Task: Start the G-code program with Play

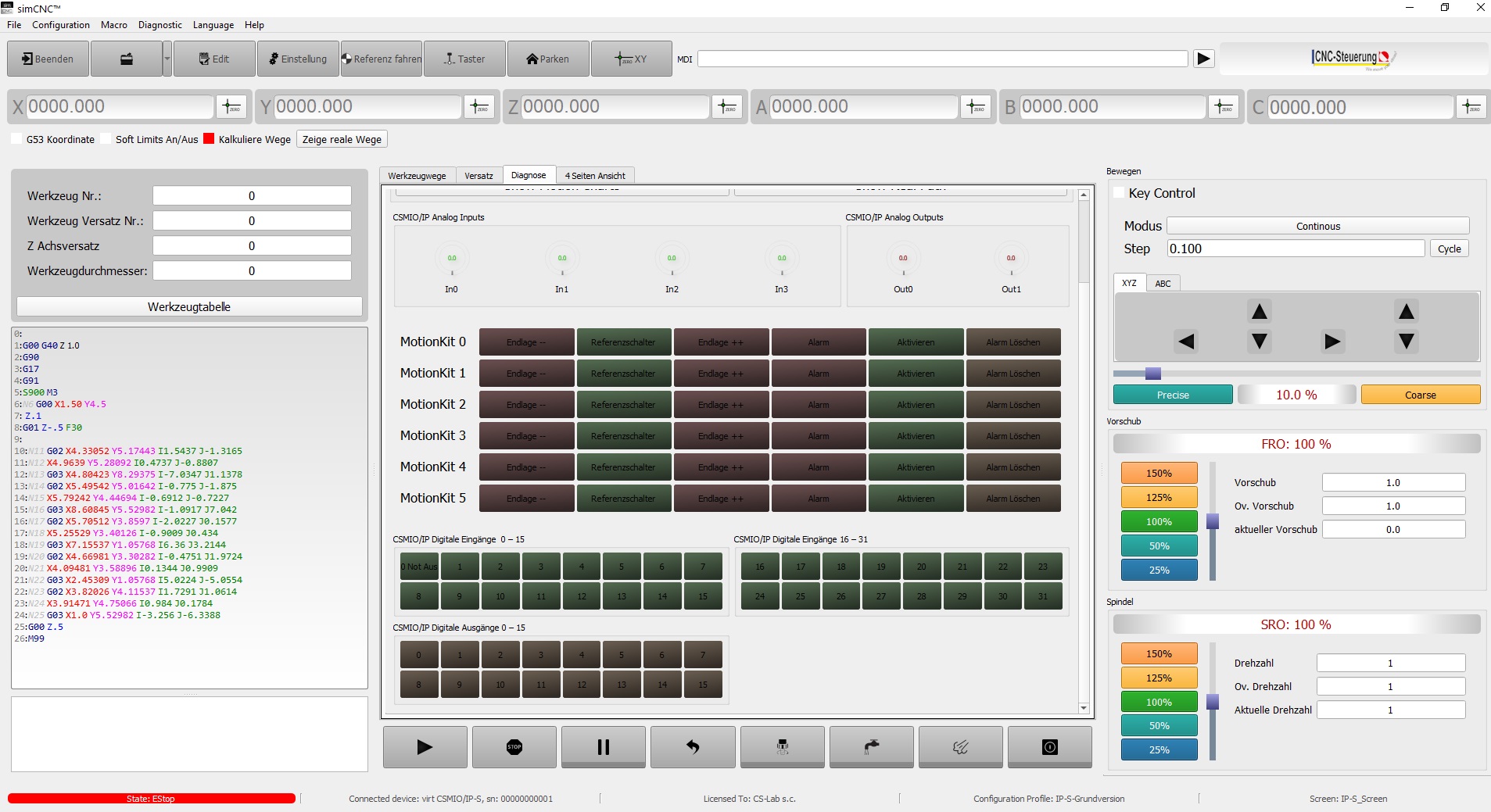Action: (x=425, y=747)
